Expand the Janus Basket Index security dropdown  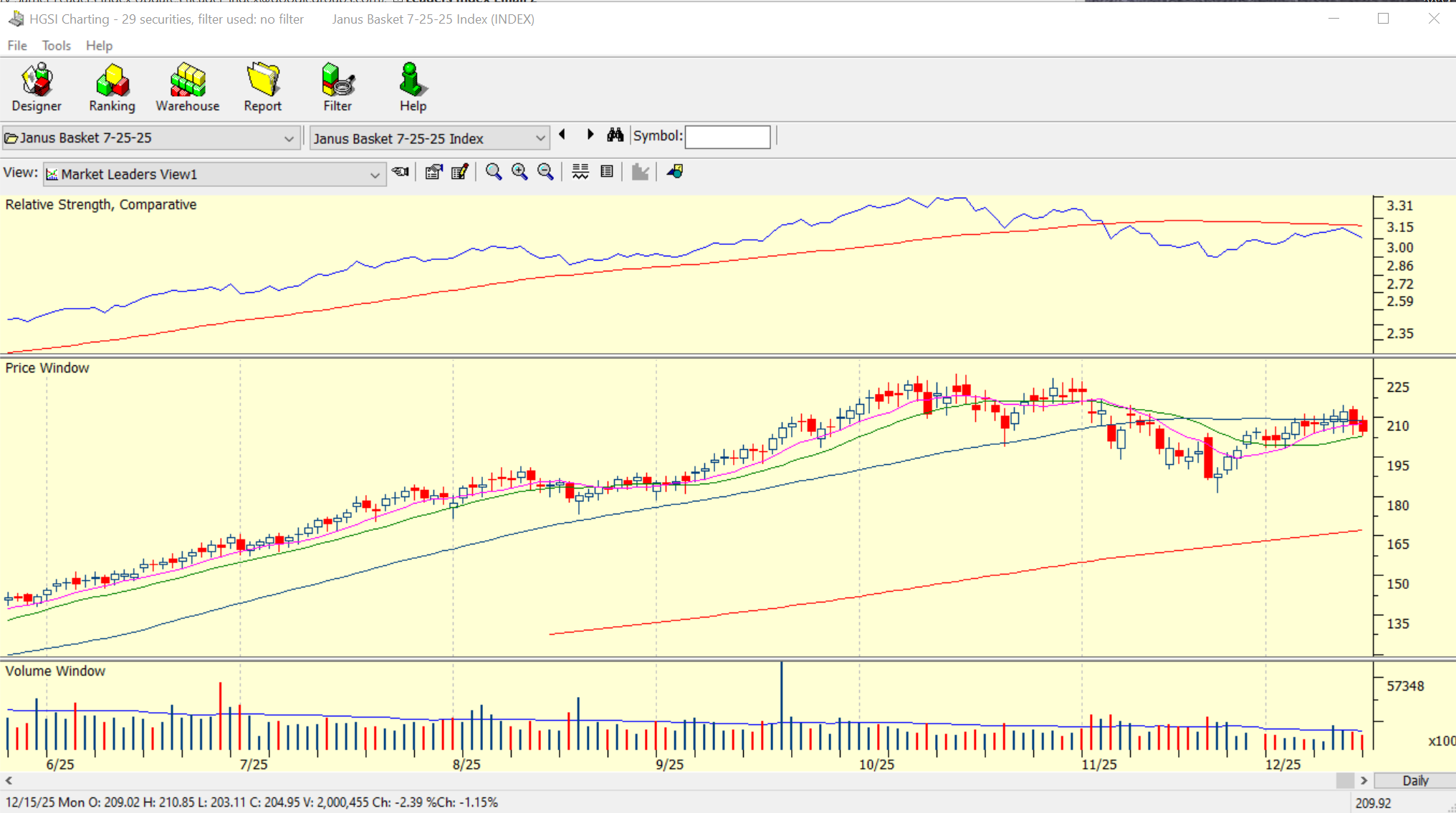540,138
